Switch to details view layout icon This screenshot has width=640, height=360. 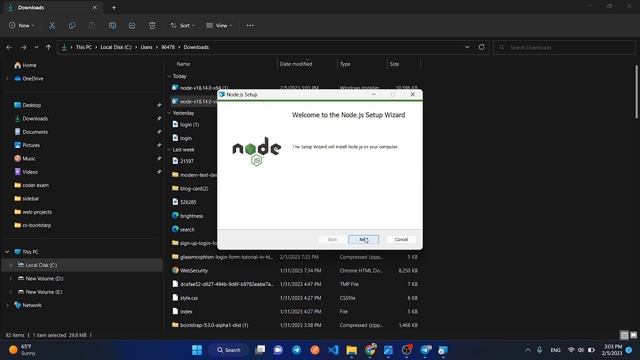click(x=624, y=336)
